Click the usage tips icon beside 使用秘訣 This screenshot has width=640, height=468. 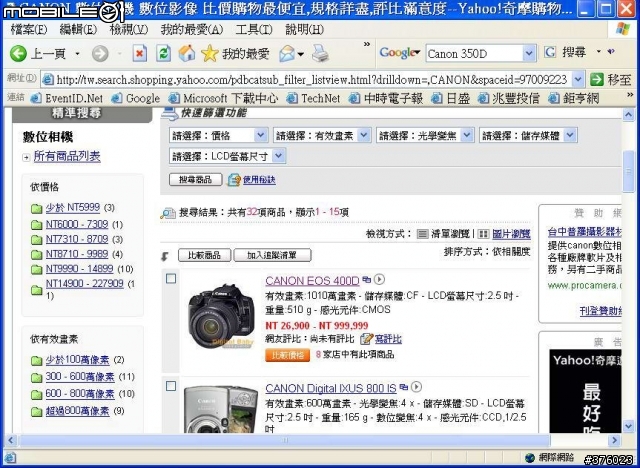234,180
